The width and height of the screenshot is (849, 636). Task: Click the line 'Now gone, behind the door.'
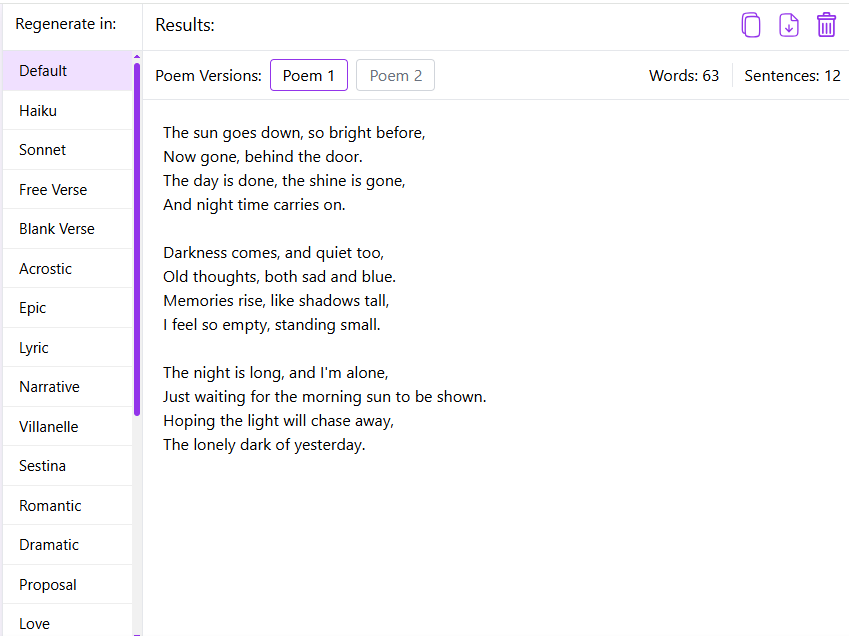tap(263, 157)
